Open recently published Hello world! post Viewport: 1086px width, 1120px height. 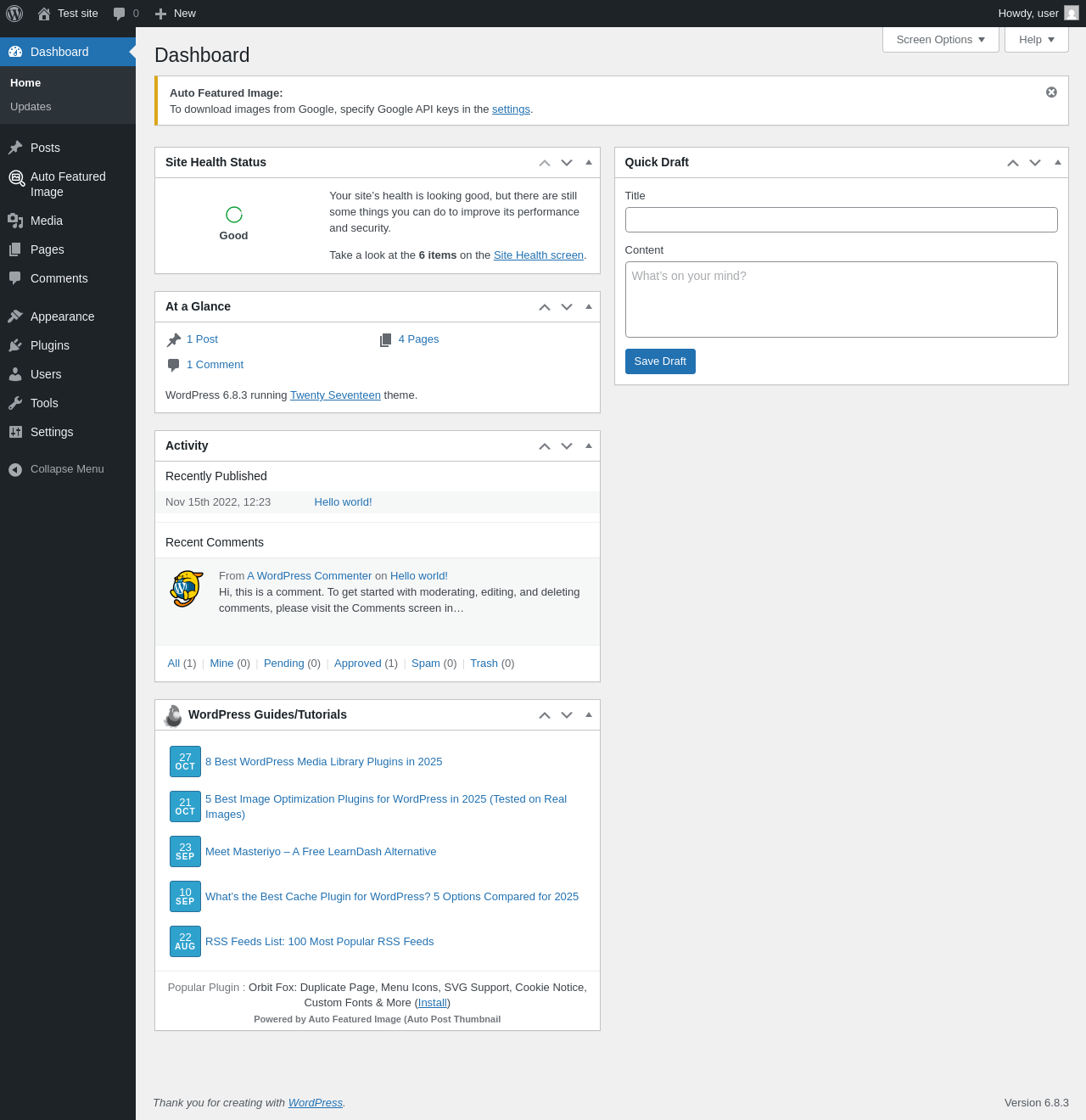click(x=343, y=502)
